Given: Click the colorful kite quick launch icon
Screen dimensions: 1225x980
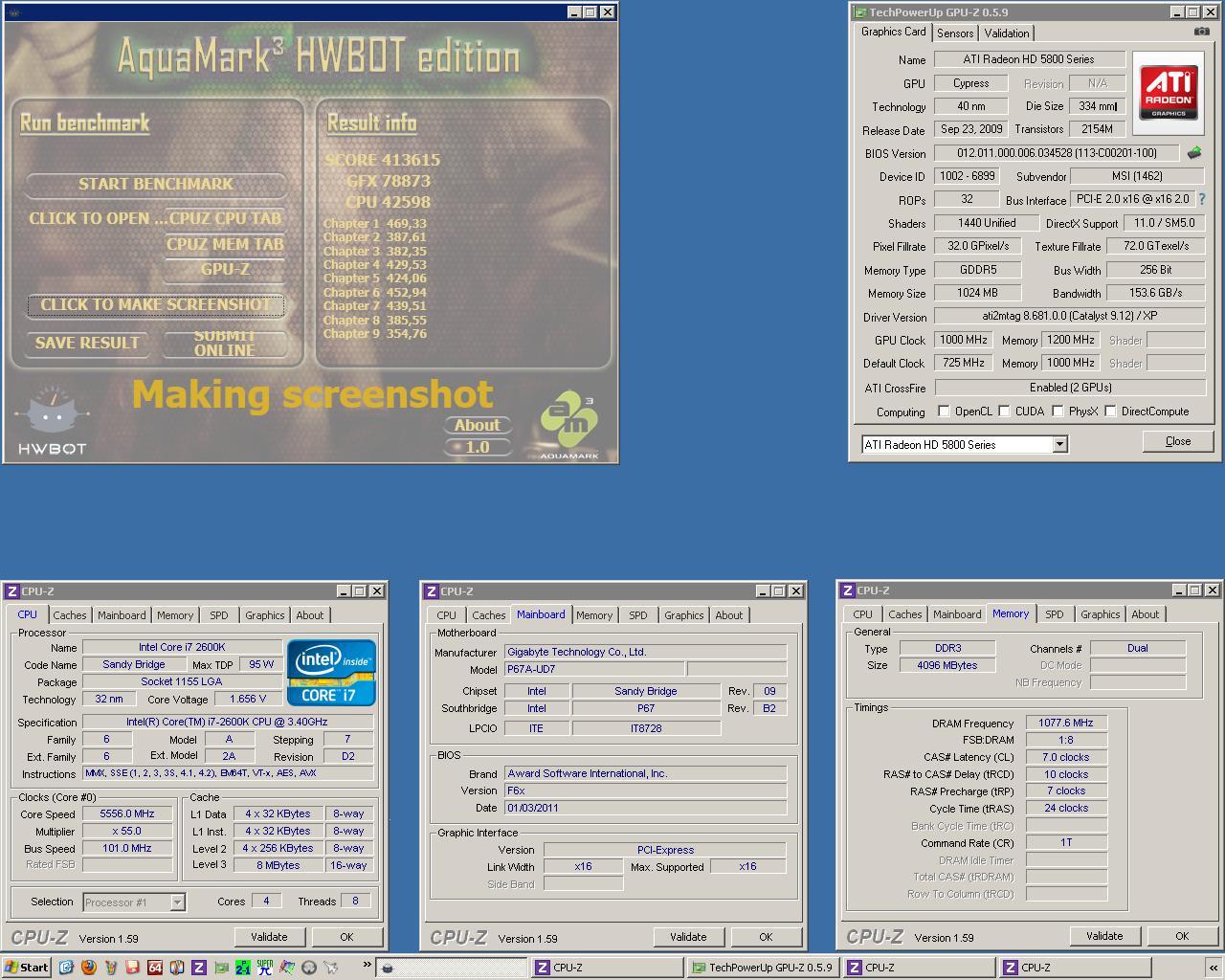Looking at the screenshot, I should click(287, 968).
